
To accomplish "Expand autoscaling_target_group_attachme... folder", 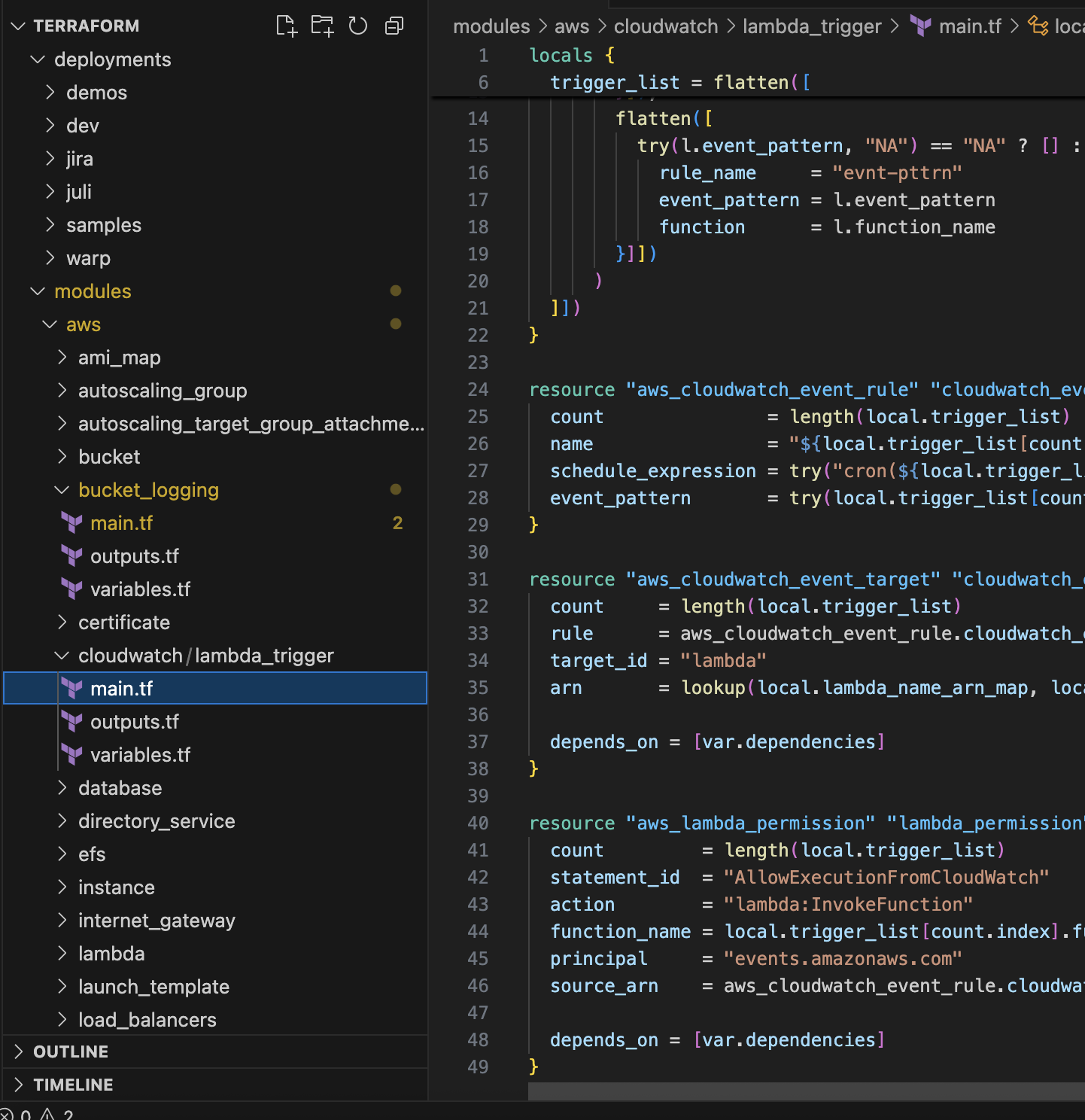I will tap(62, 424).
